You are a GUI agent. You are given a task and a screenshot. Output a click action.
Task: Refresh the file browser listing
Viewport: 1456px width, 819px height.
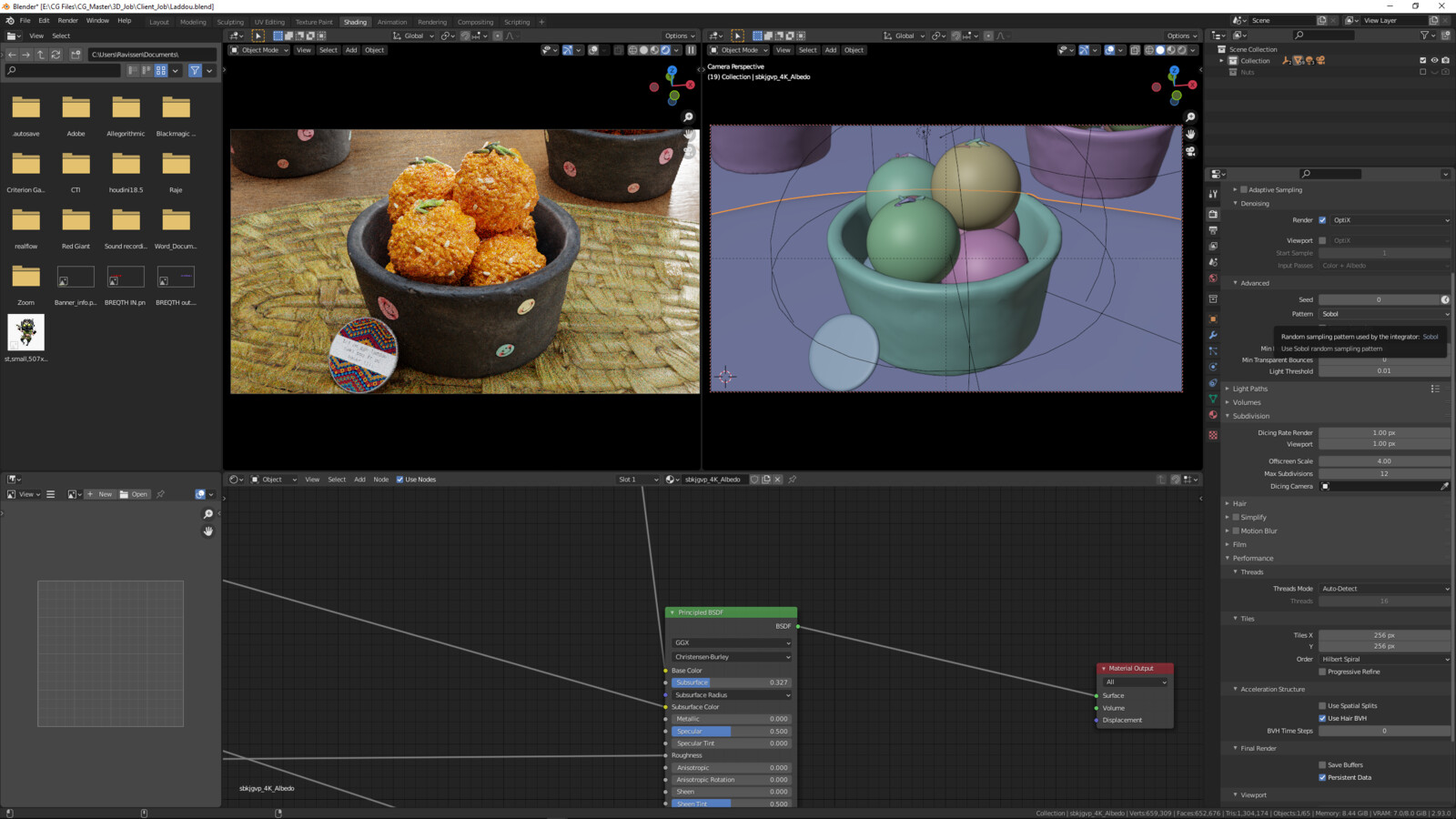point(56,55)
